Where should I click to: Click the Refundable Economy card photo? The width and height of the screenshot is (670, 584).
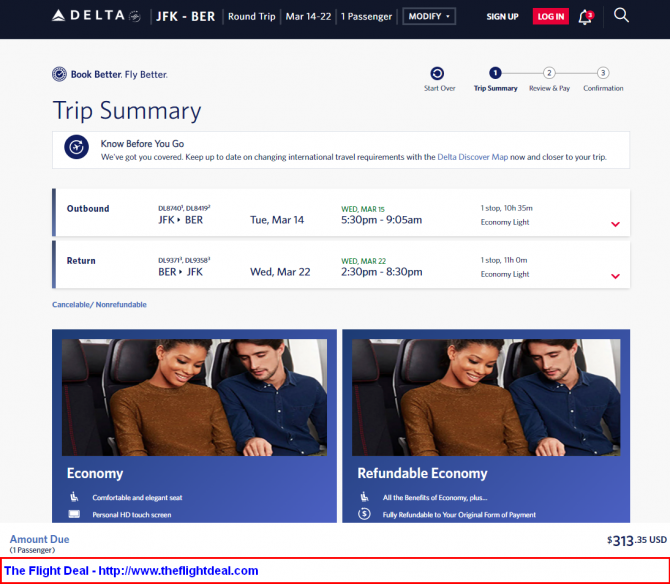coord(486,397)
